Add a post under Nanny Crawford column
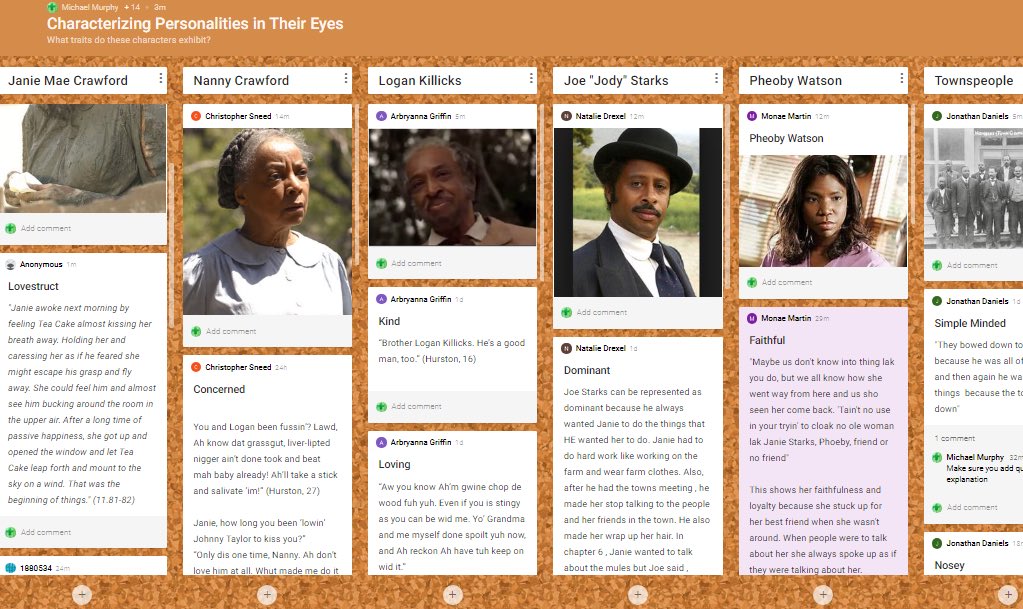 point(267,595)
